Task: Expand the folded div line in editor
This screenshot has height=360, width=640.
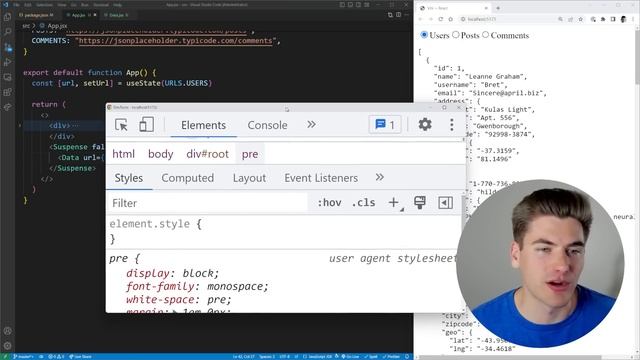Action: point(20,126)
